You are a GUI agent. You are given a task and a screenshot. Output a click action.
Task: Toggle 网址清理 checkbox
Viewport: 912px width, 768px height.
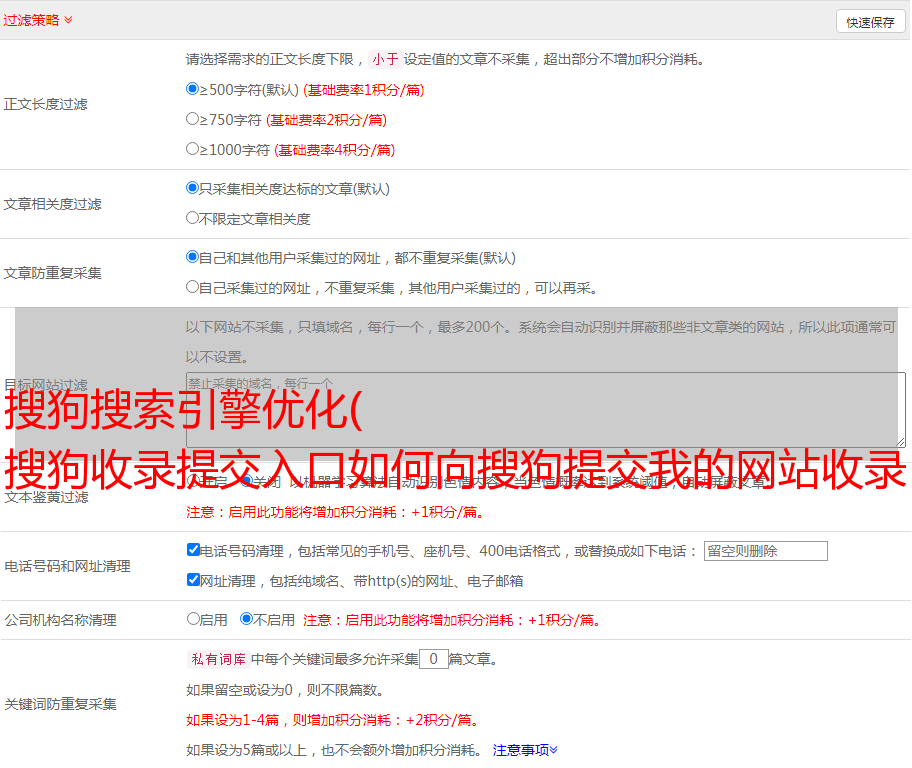click(x=193, y=579)
